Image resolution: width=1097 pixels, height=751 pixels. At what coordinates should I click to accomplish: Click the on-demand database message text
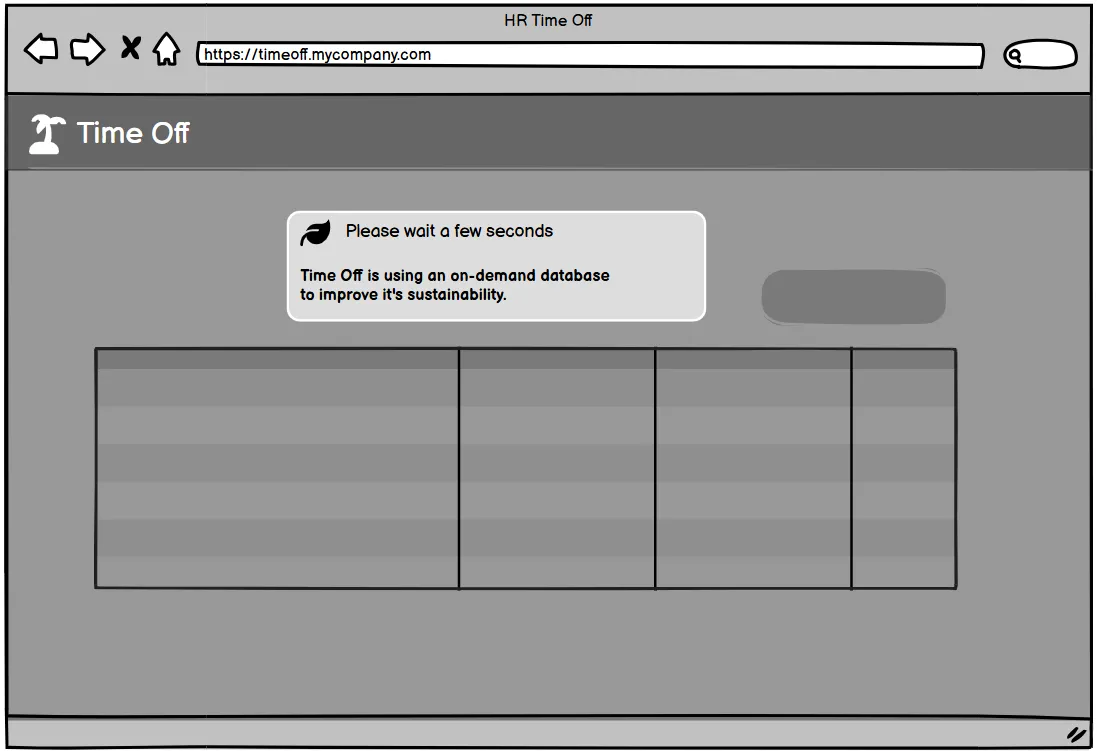(455, 285)
